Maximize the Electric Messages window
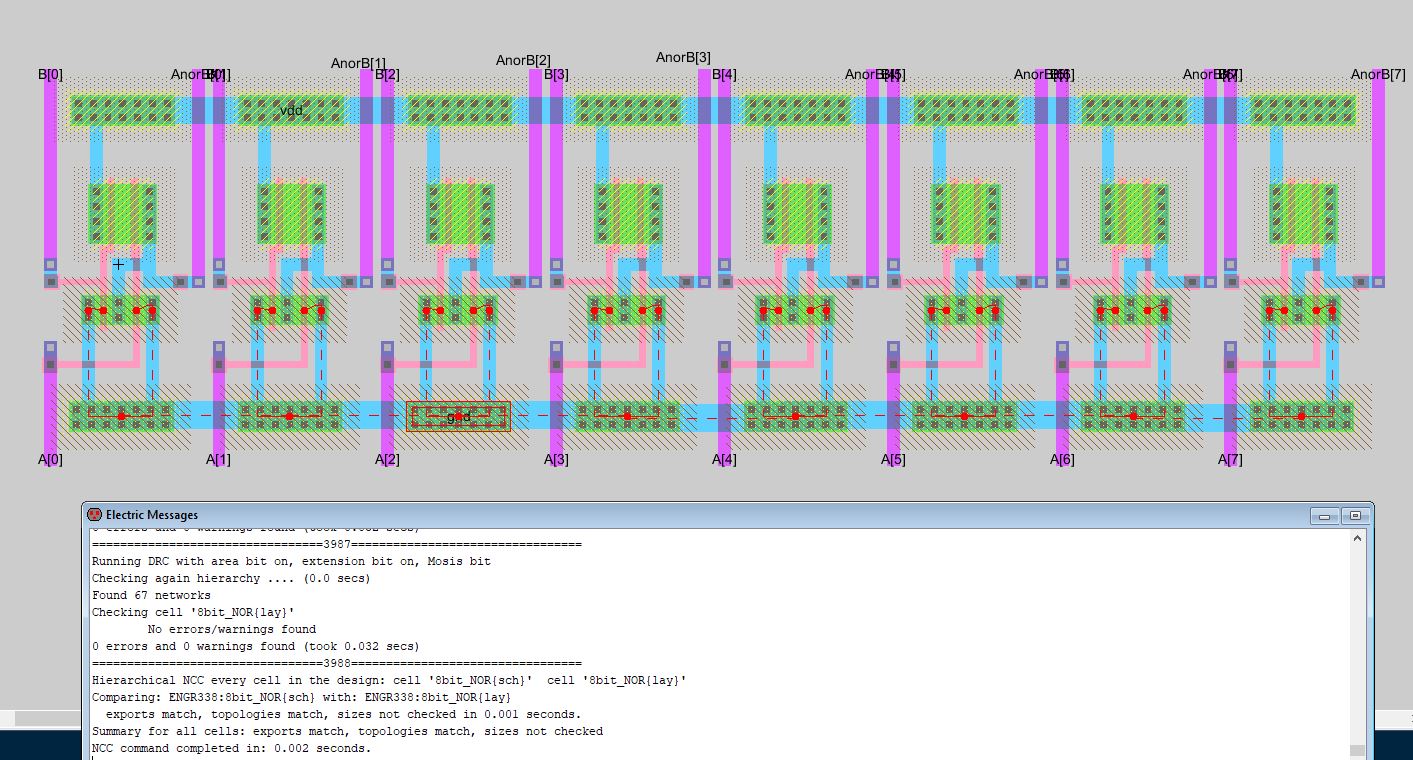Viewport: 1413px width, 760px height. coord(1355,516)
